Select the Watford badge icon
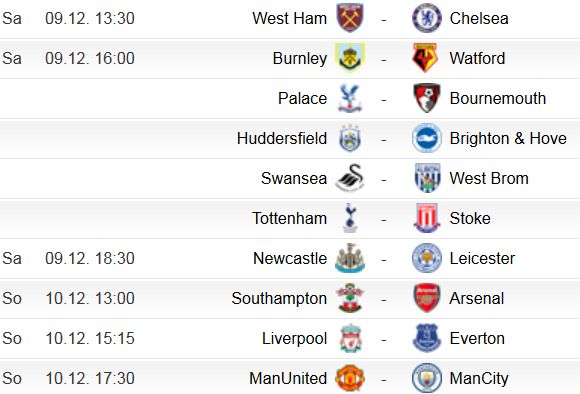This screenshot has height=394, width=580. (x=426, y=58)
